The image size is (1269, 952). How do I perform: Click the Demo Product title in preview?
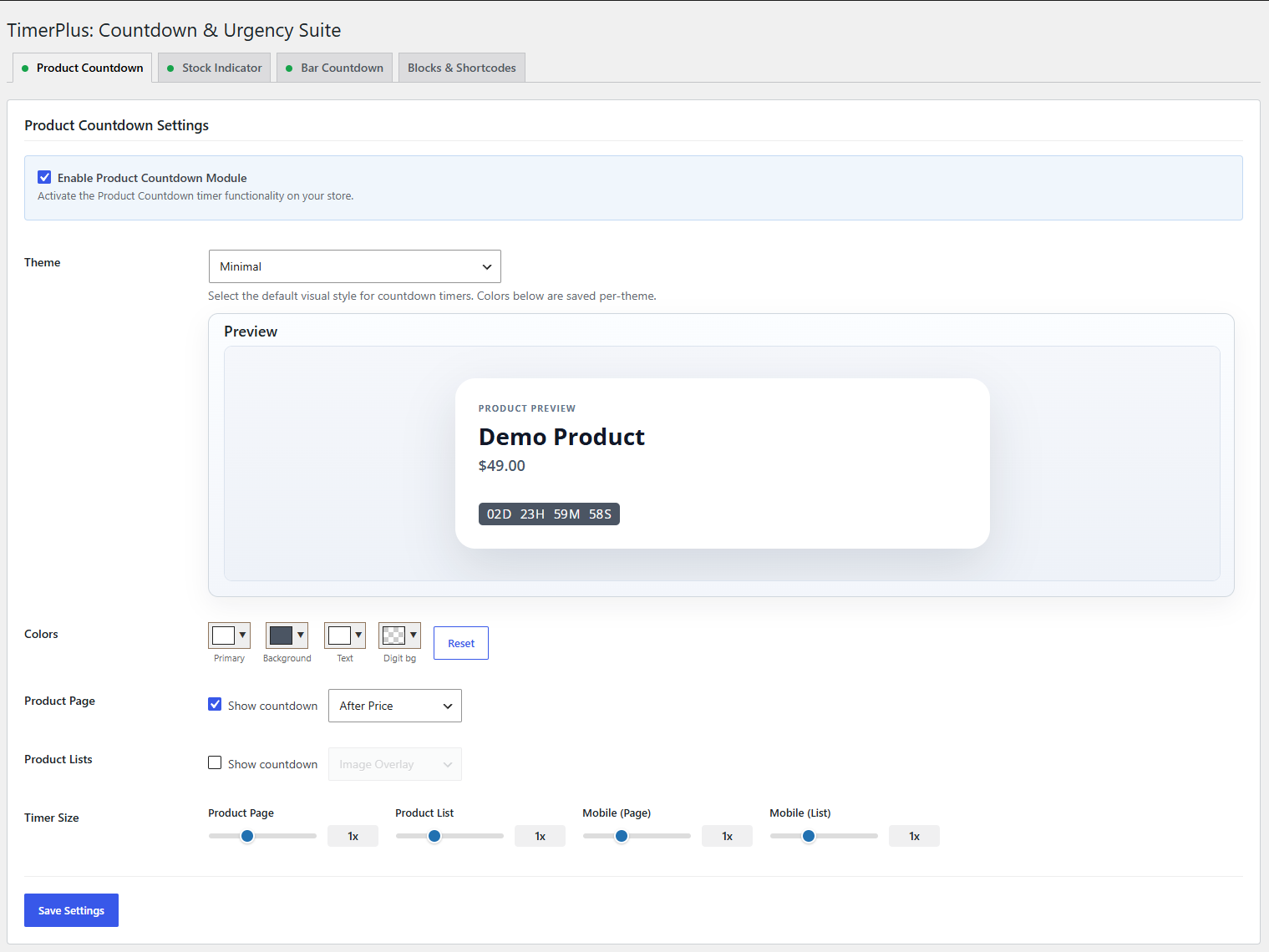[561, 437]
